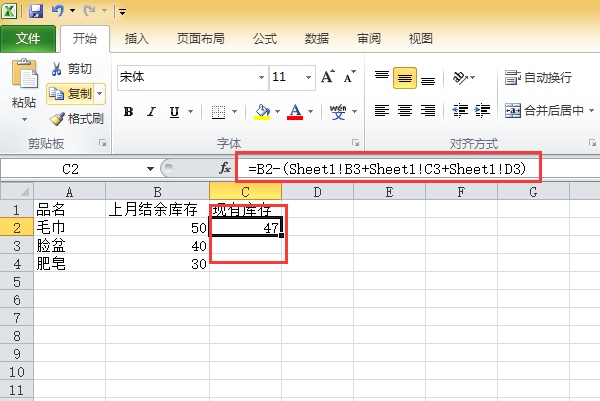Click the 复制 copy button
Screen dimensions: 600x401
tap(70, 93)
